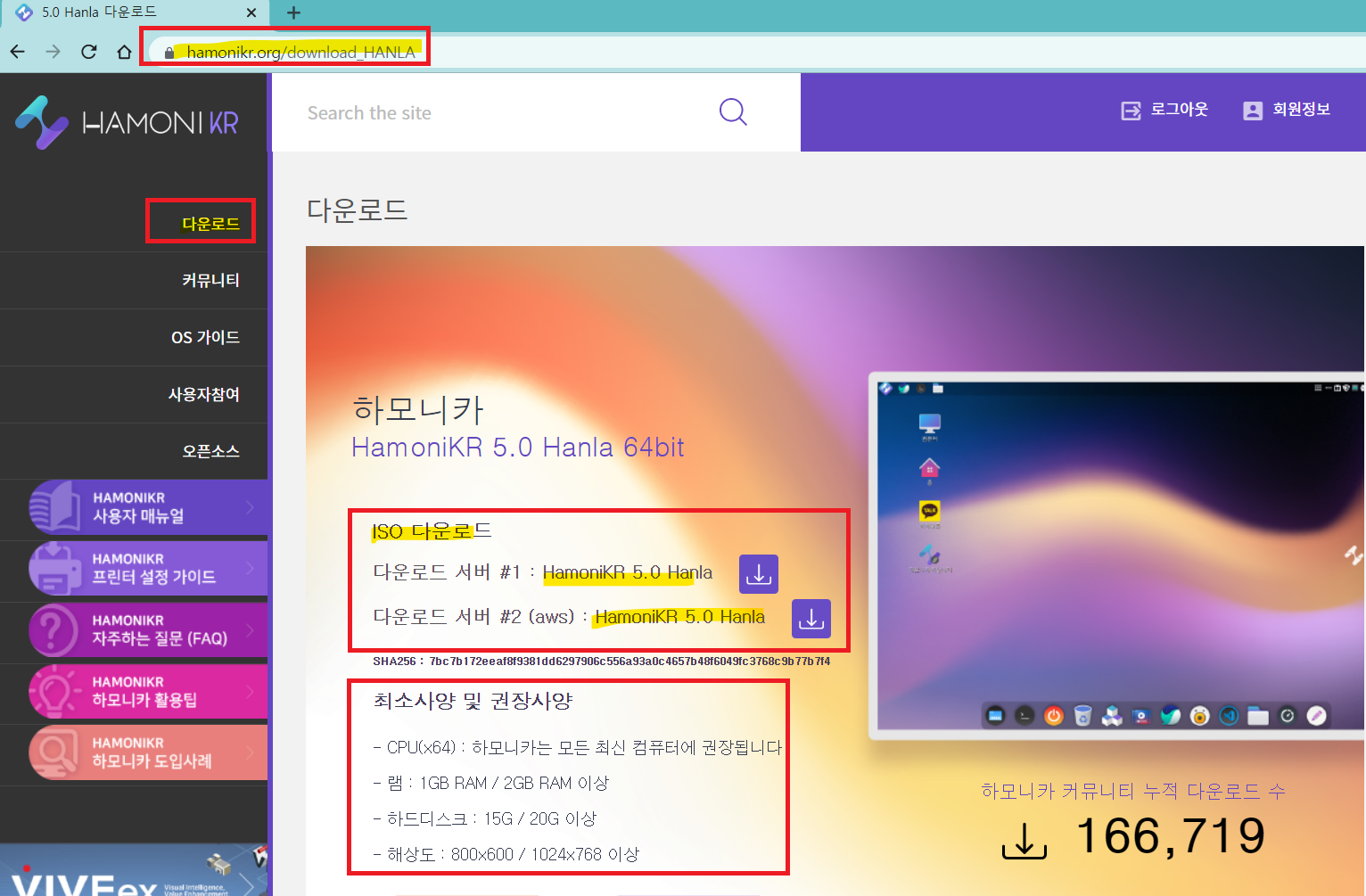Click the VIVEex advertisement banner

[x=134, y=870]
